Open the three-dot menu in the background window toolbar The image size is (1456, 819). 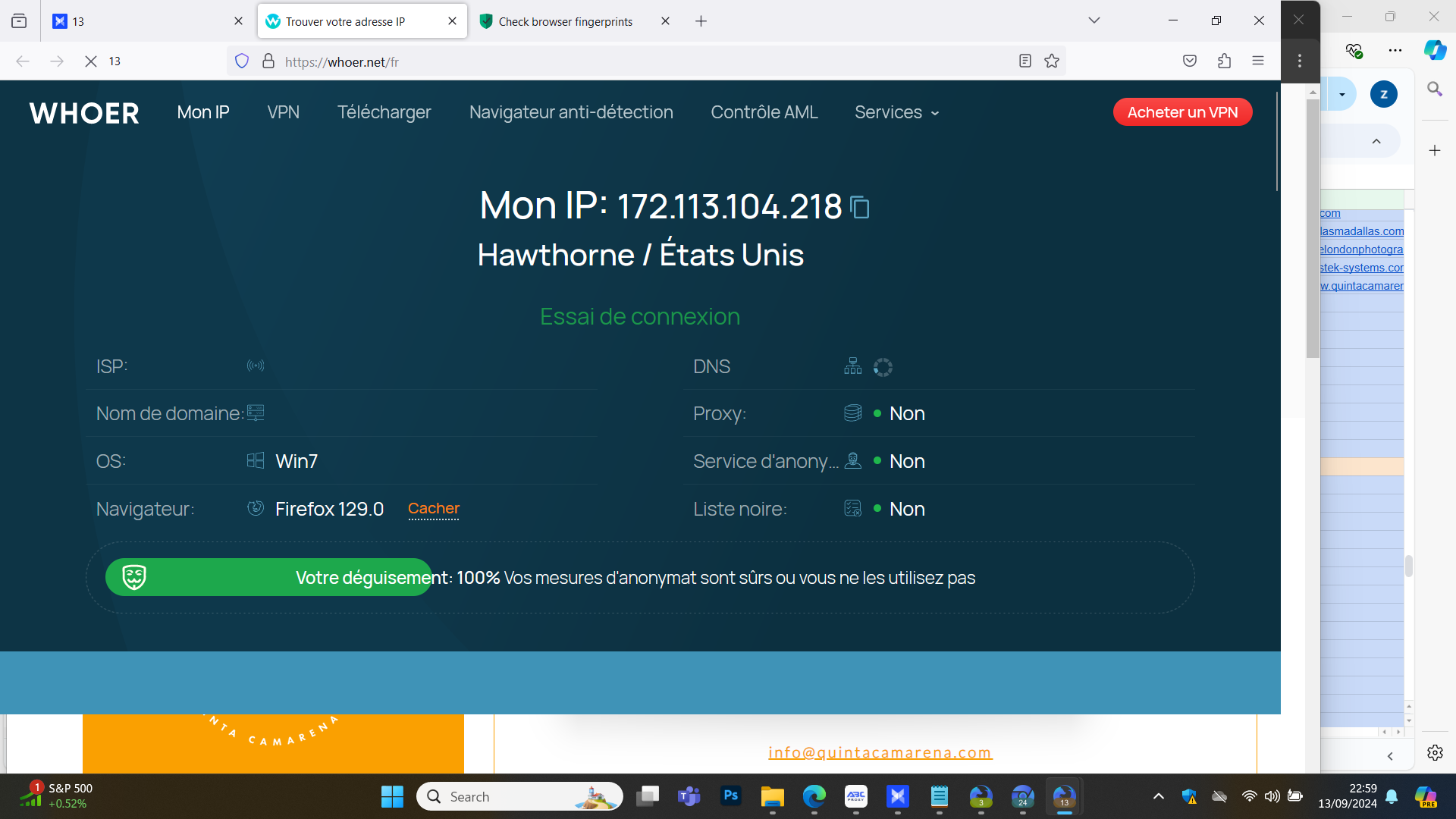(1395, 50)
